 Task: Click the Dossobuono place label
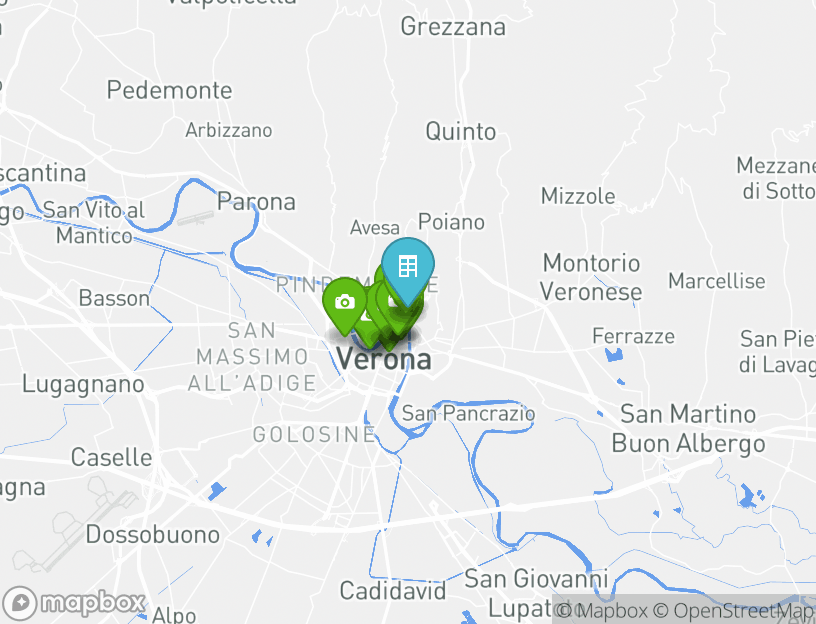(152, 534)
